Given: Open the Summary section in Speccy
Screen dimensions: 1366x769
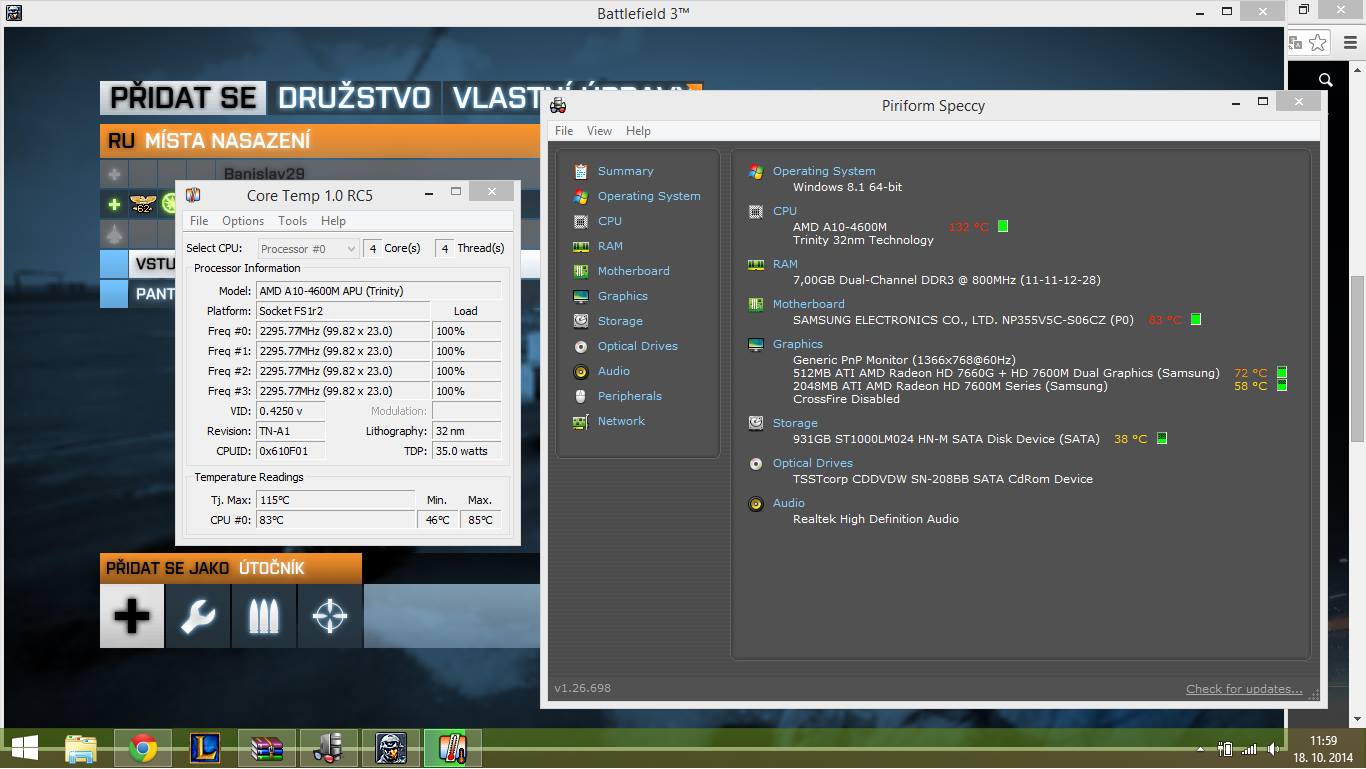Looking at the screenshot, I should [x=625, y=171].
